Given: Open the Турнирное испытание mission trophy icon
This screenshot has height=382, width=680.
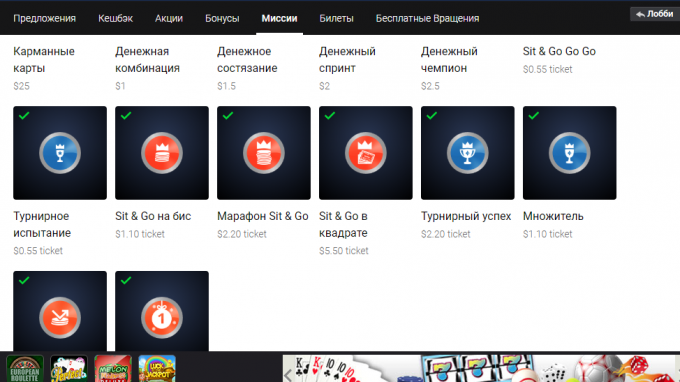Looking at the screenshot, I should tap(60, 153).
